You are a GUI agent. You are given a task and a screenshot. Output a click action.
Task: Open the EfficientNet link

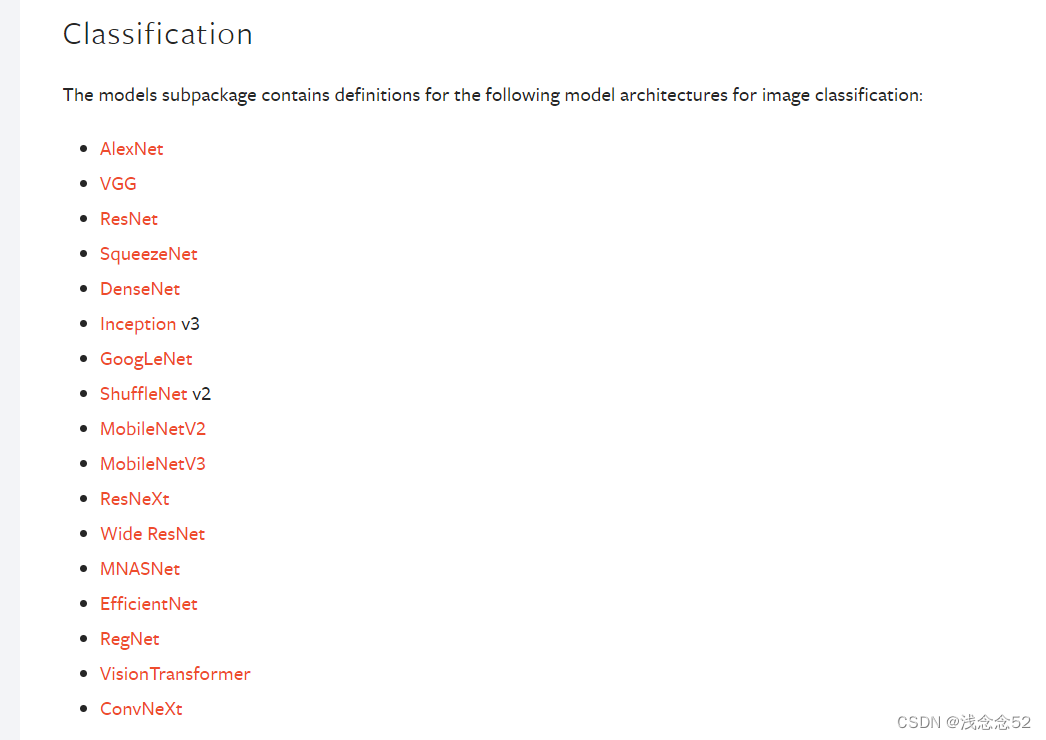point(149,604)
